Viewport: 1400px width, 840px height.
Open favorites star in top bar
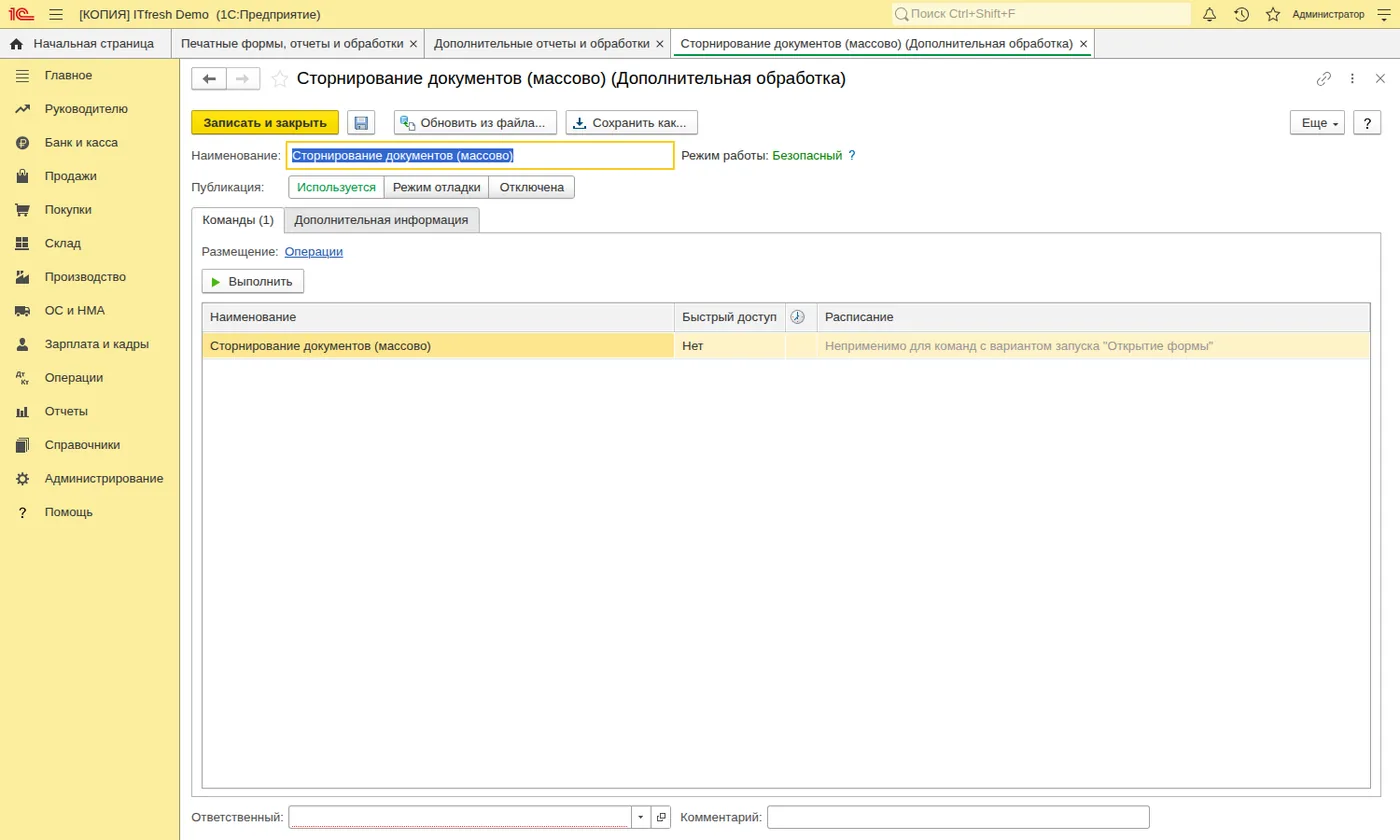1273,14
